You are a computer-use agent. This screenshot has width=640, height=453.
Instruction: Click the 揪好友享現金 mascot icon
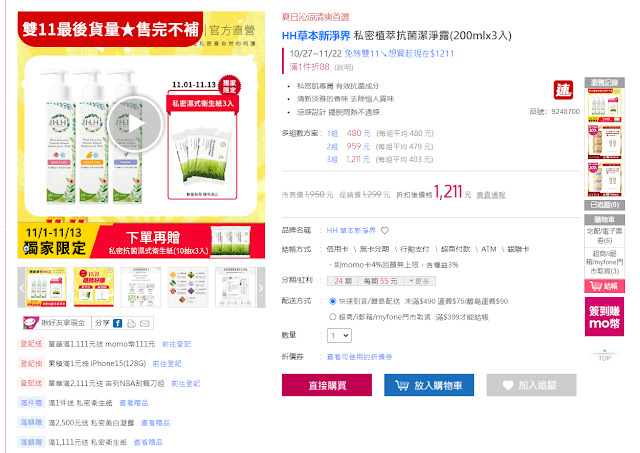[x=30, y=323]
